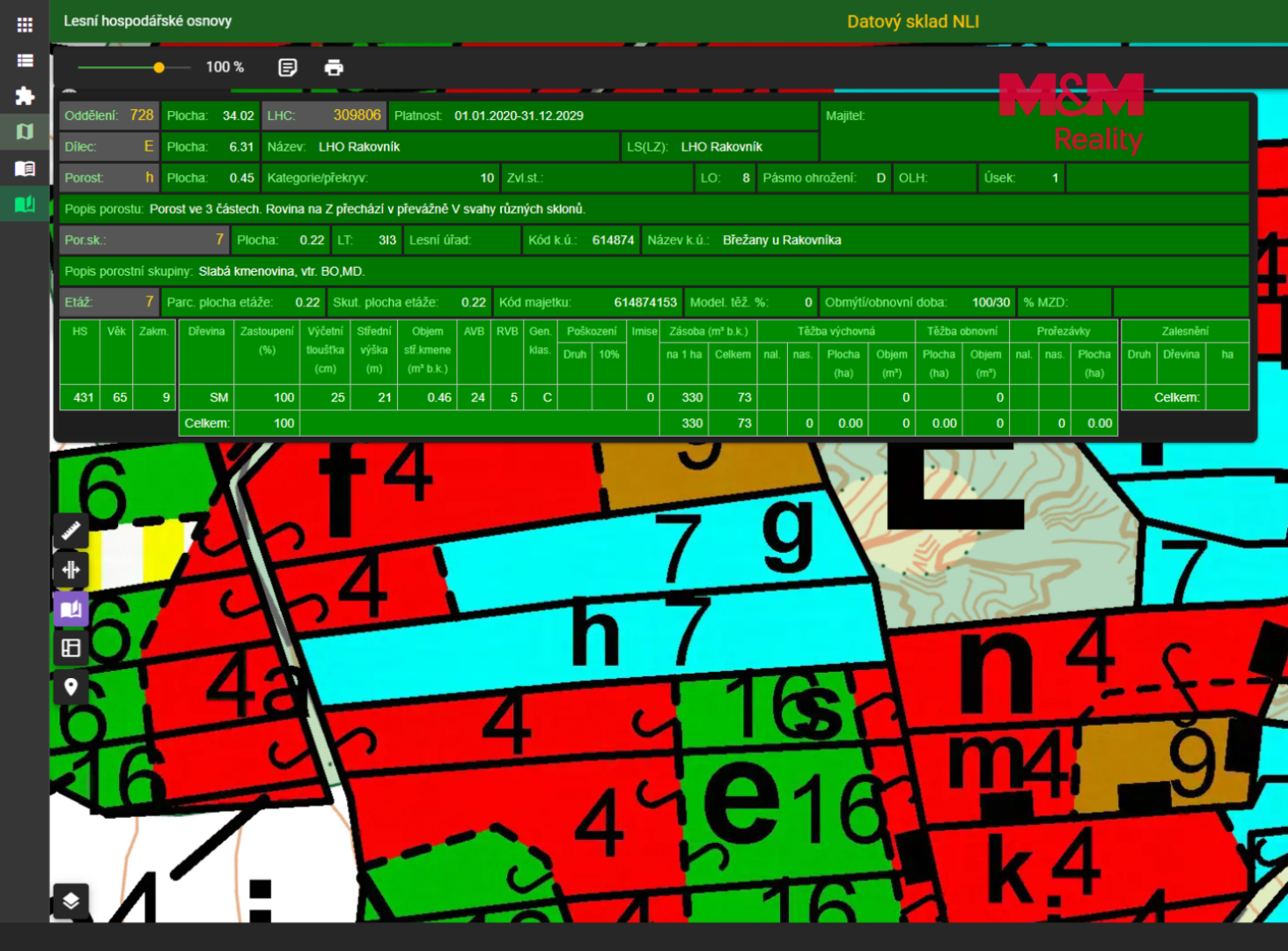
Task: Open the newspaper book icon in sidebar
Action: coord(25,168)
